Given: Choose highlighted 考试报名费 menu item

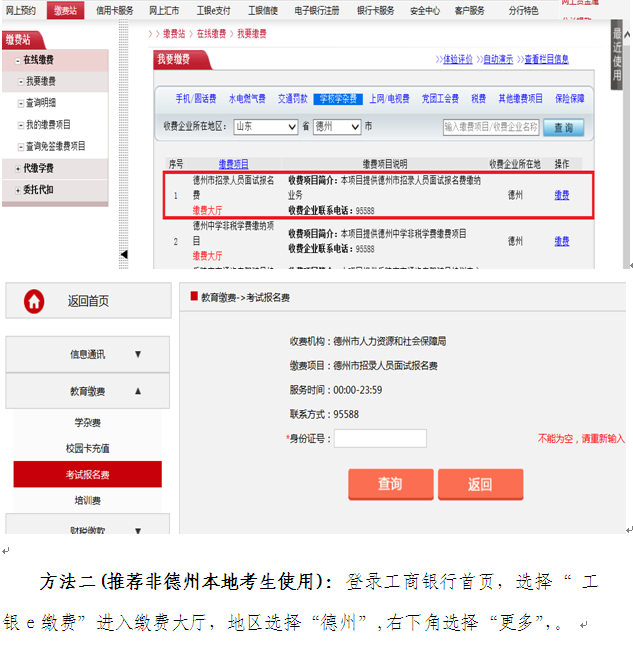Looking at the screenshot, I should pos(88,474).
